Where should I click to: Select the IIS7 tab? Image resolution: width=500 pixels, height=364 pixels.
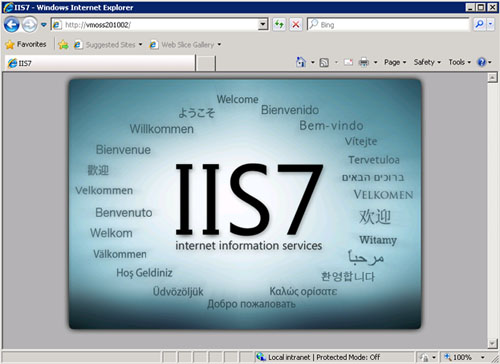tap(100, 63)
